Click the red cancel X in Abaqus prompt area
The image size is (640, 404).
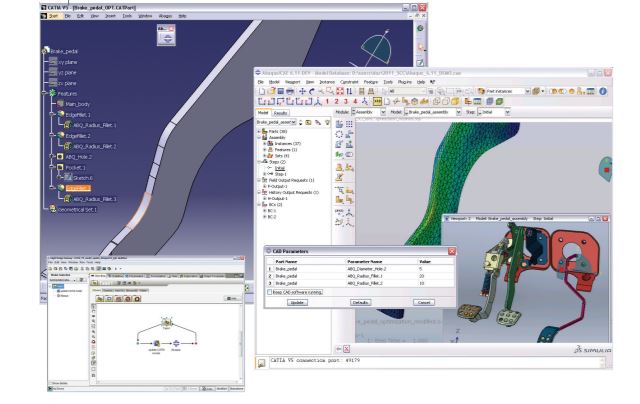(347, 349)
